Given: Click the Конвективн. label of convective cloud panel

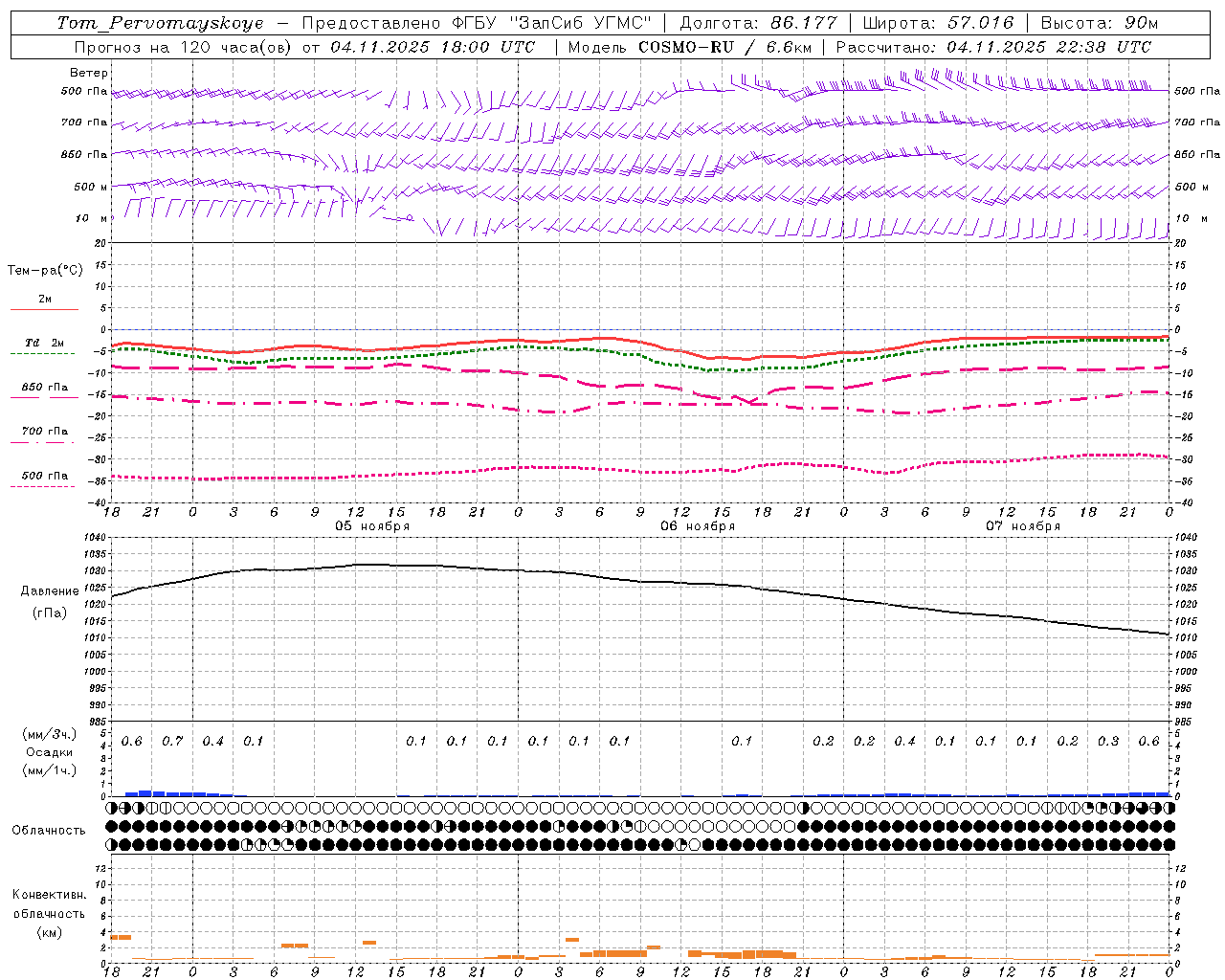Looking at the screenshot, I should [50, 895].
